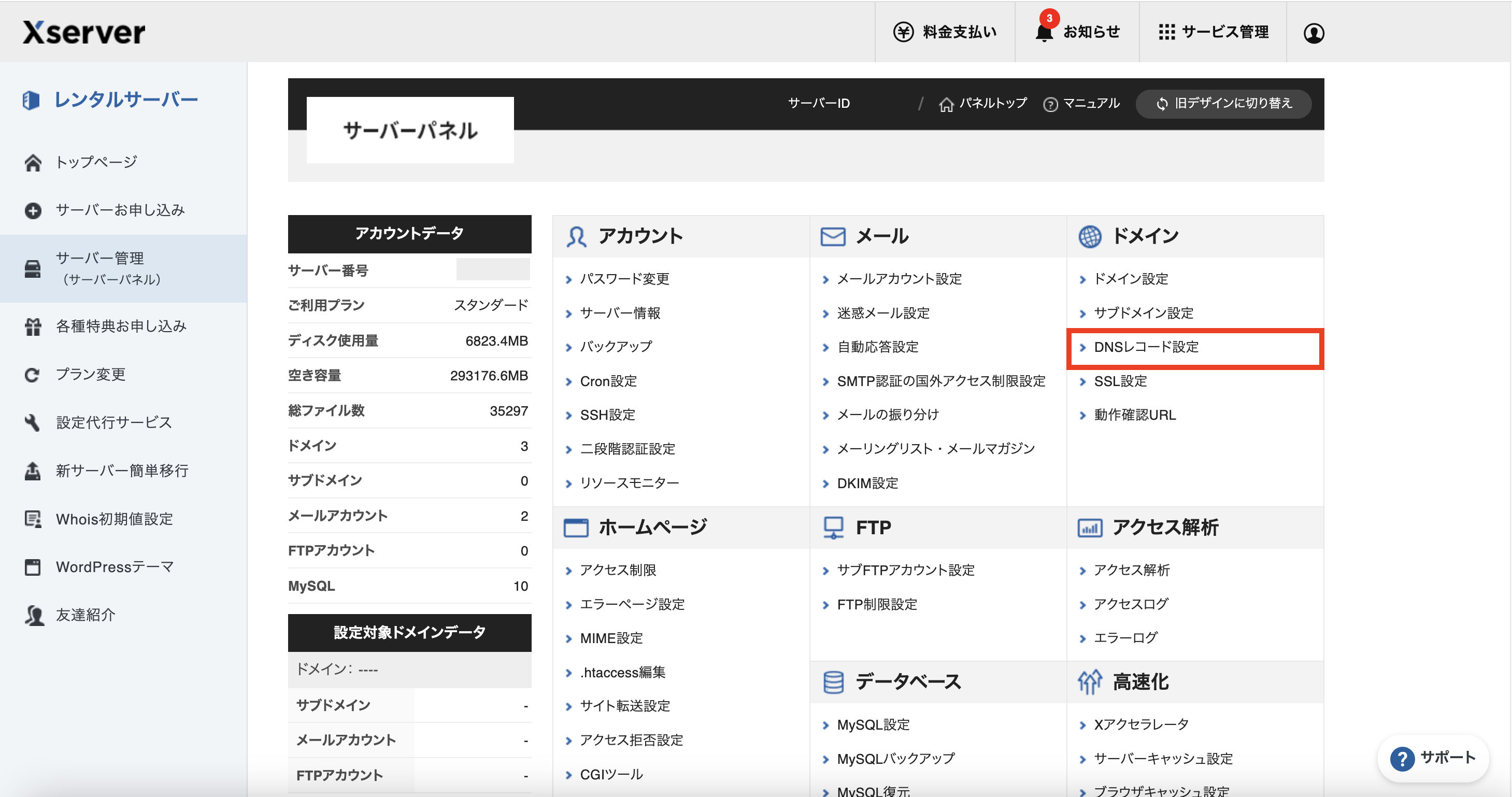
Task: Open the サービス管理 grid menu
Action: click(1167, 32)
